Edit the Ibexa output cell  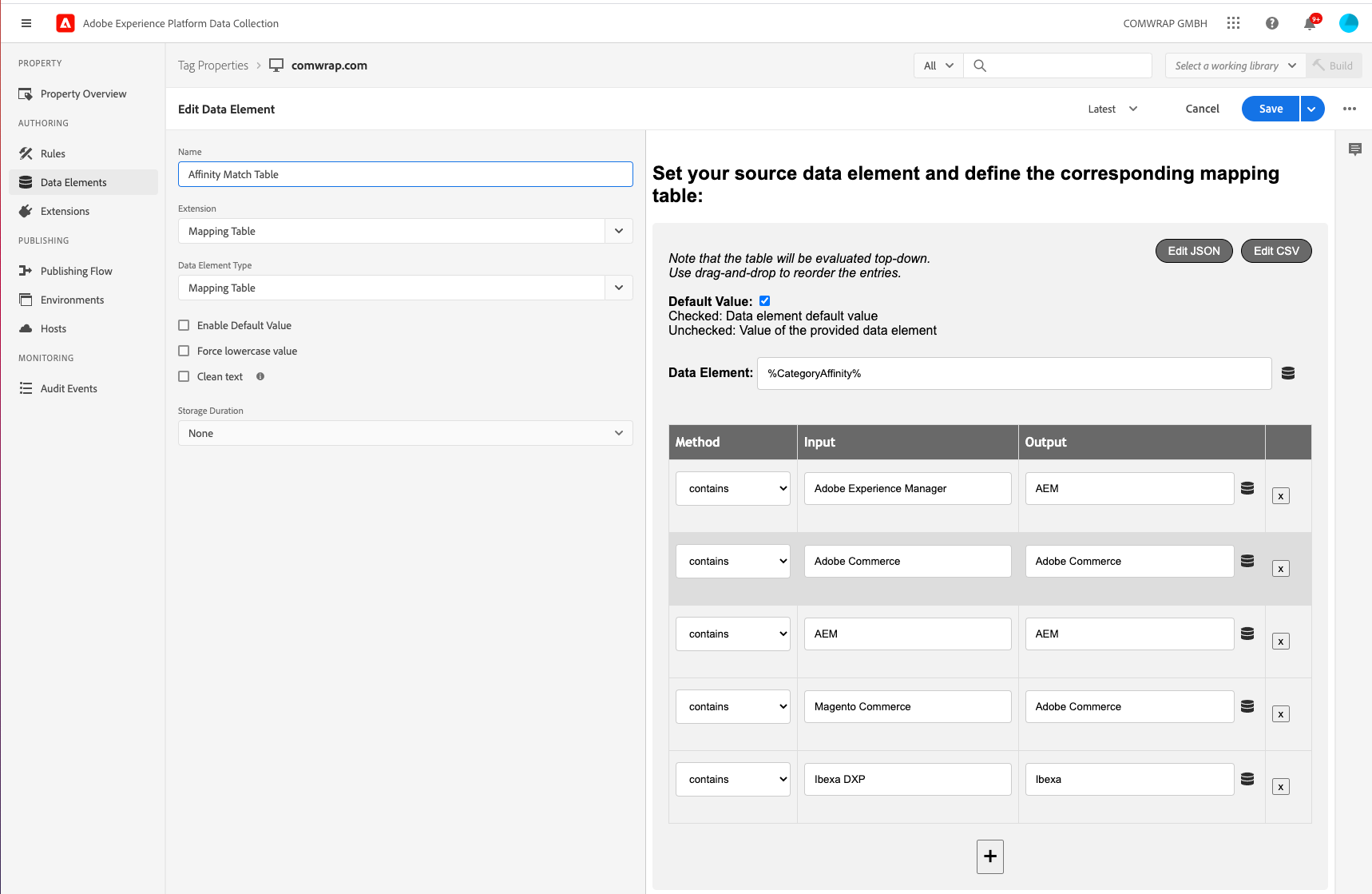point(1129,779)
